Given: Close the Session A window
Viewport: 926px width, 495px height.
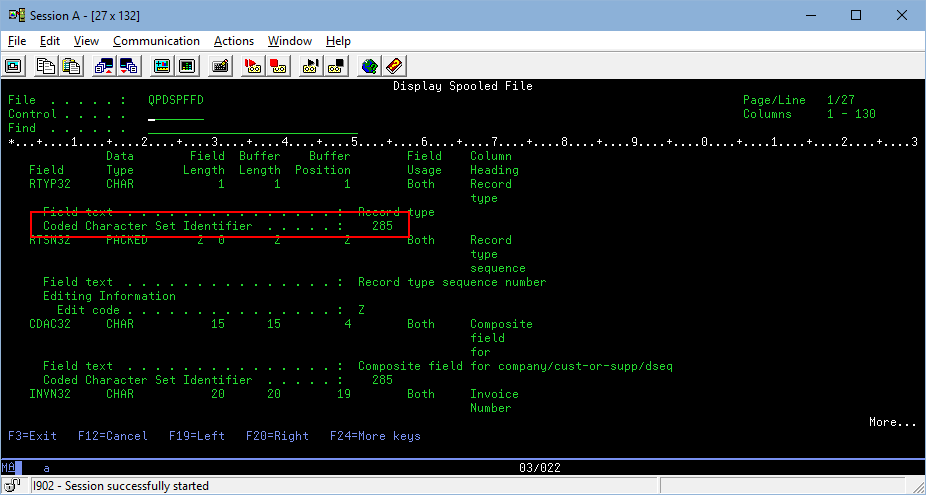Looking at the screenshot, I should pyautogui.click(x=902, y=15).
